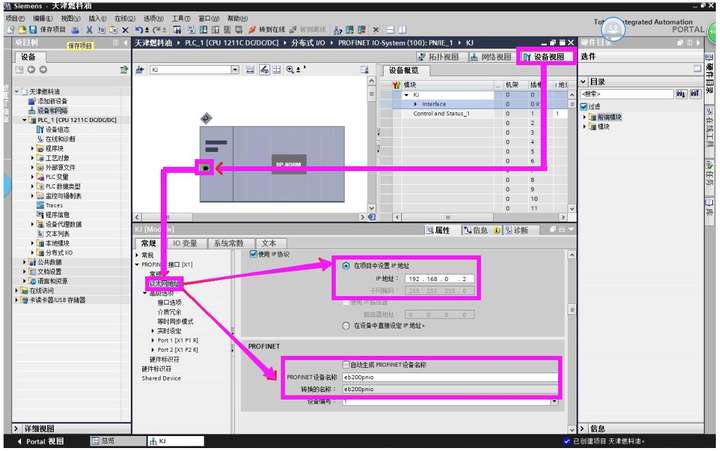
Task: Switch to the Texts (文本) tab
Action: [x=269, y=243]
